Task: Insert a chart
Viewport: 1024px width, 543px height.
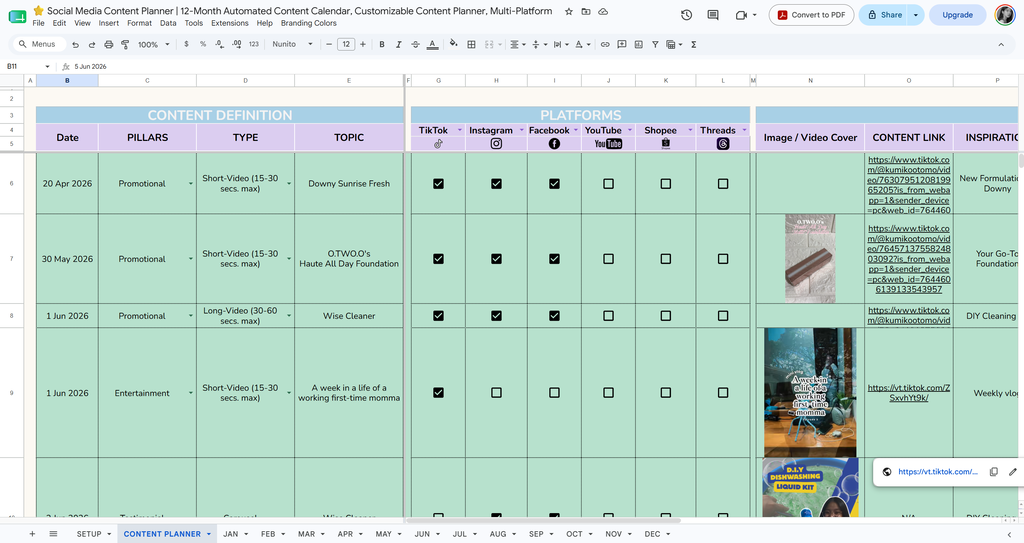Action: (638, 44)
